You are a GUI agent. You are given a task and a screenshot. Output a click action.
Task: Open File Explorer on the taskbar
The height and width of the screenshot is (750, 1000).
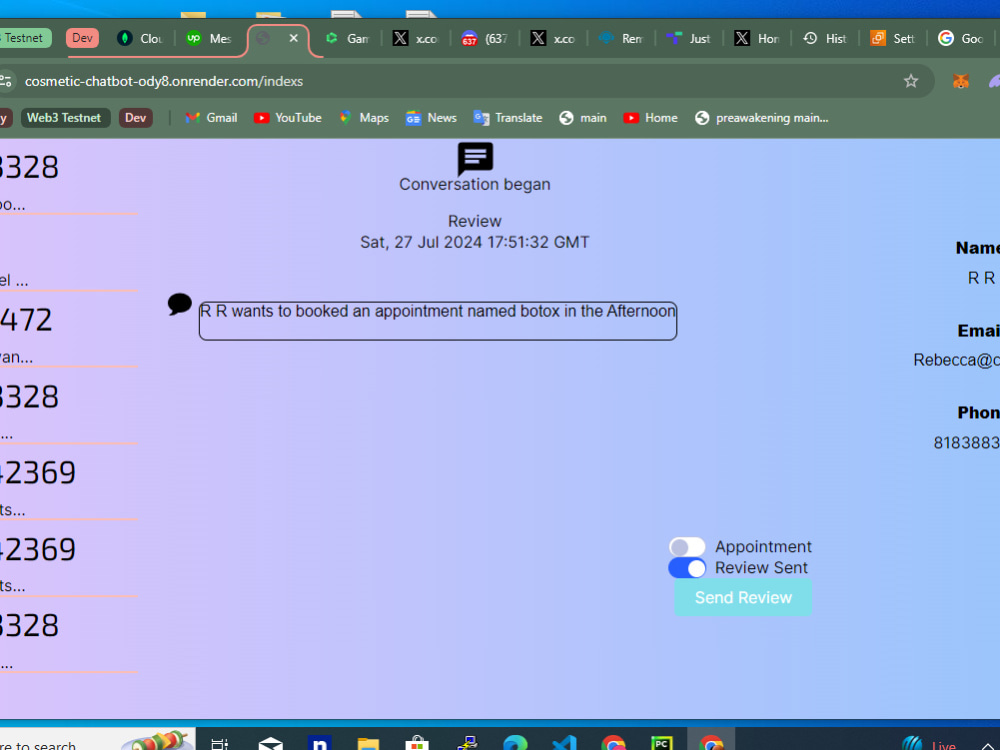click(x=368, y=742)
